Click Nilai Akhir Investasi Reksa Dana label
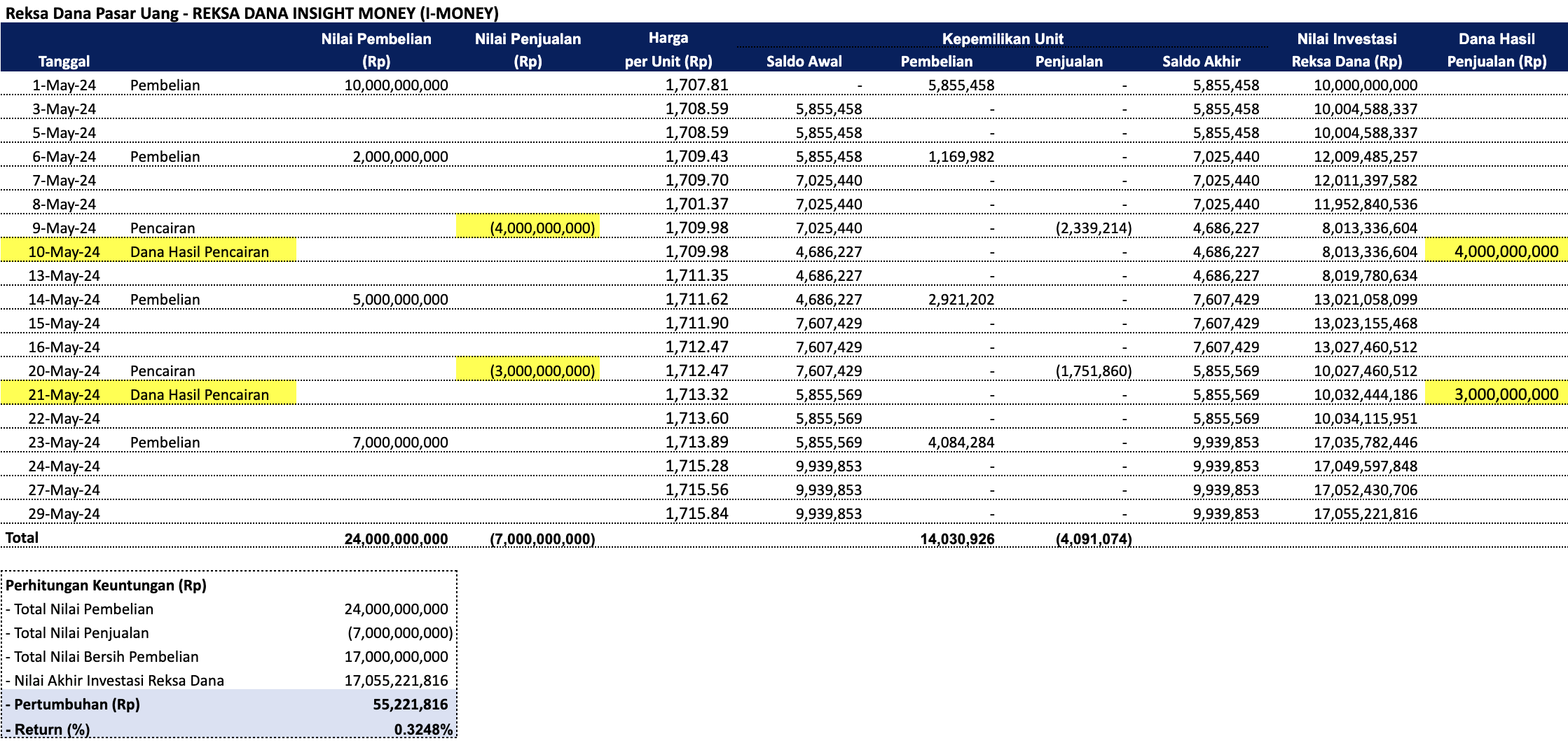This screenshot has width=1568, height=741. (x=115, y=681)
